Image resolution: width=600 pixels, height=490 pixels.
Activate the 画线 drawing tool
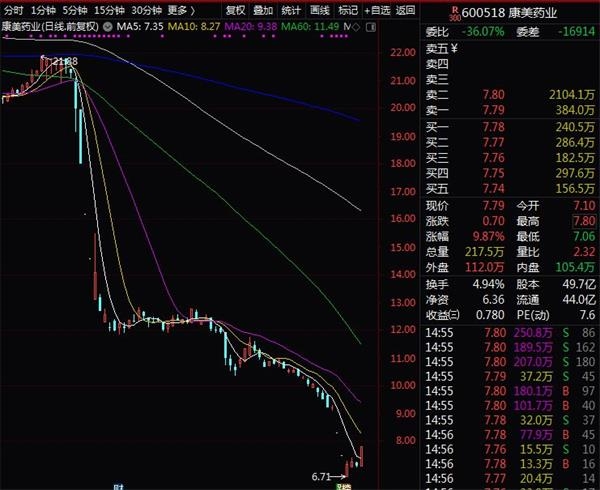click(320, 10)
